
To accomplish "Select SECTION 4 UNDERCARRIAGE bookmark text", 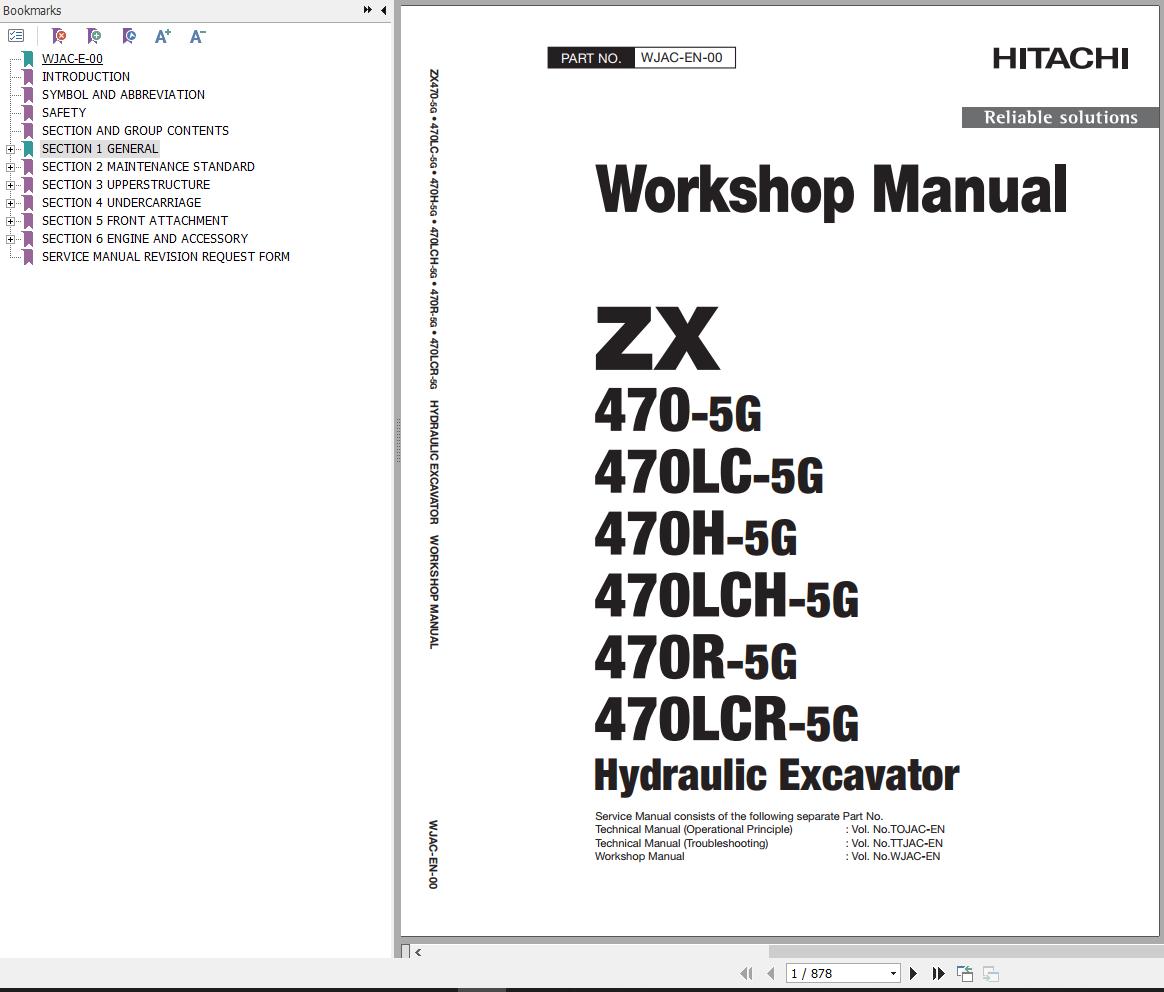I will click(x=121, y=203).
